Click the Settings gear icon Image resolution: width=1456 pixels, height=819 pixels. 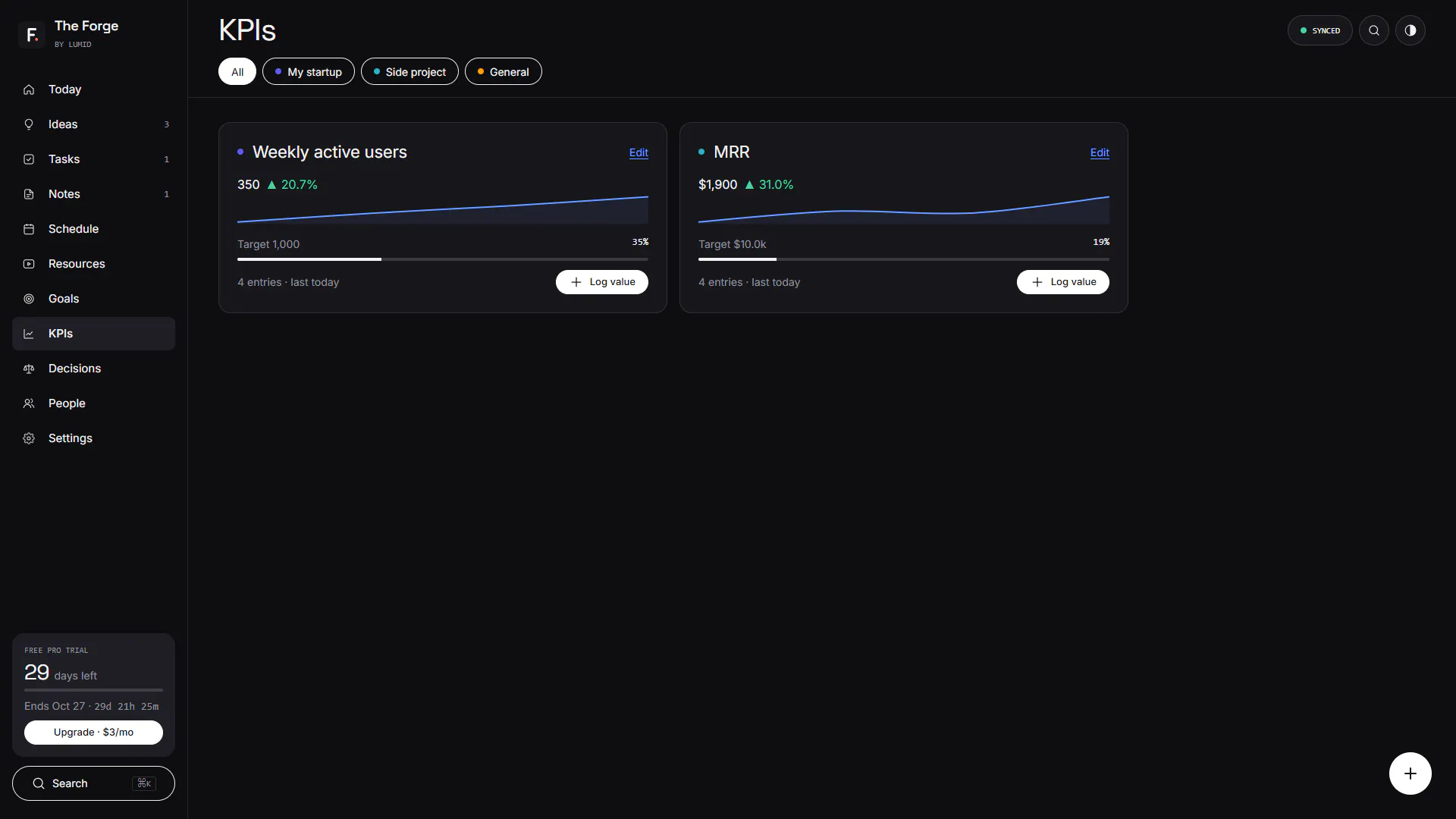coord(29,438)
